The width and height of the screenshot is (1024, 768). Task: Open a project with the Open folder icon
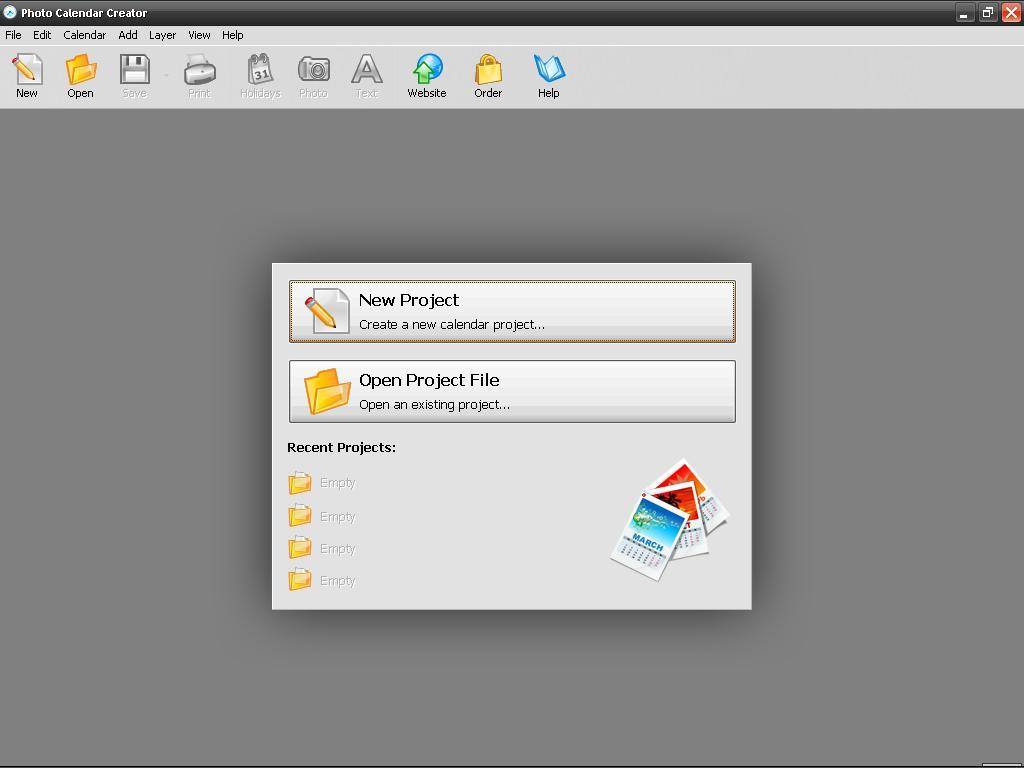(80, 69)
